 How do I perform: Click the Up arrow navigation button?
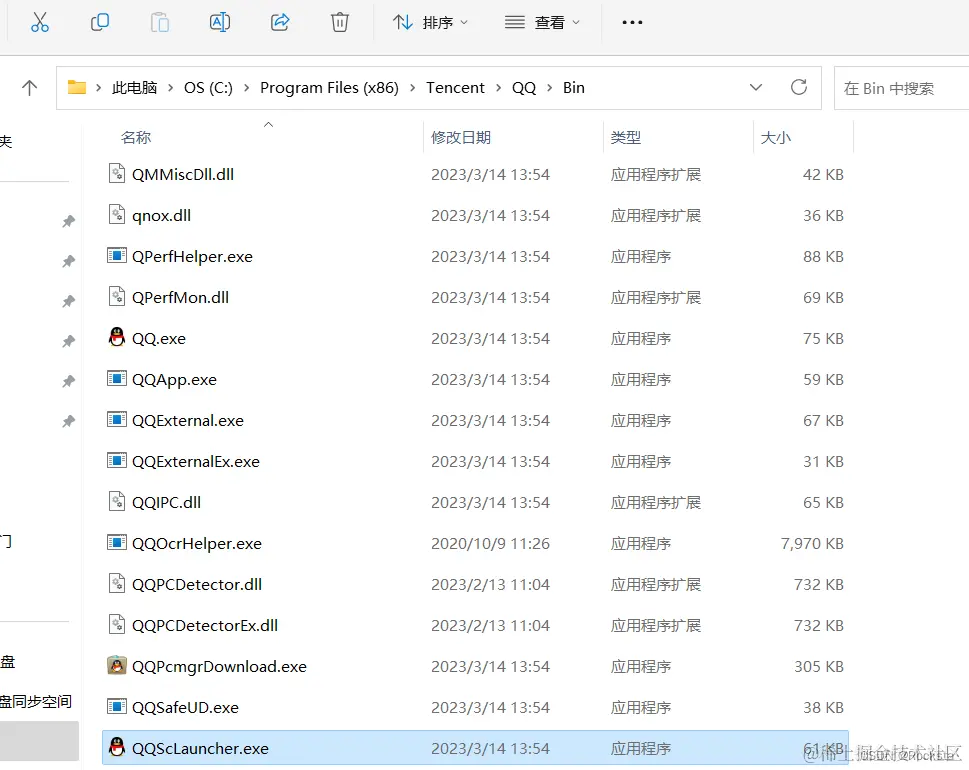tap(29, 88)
